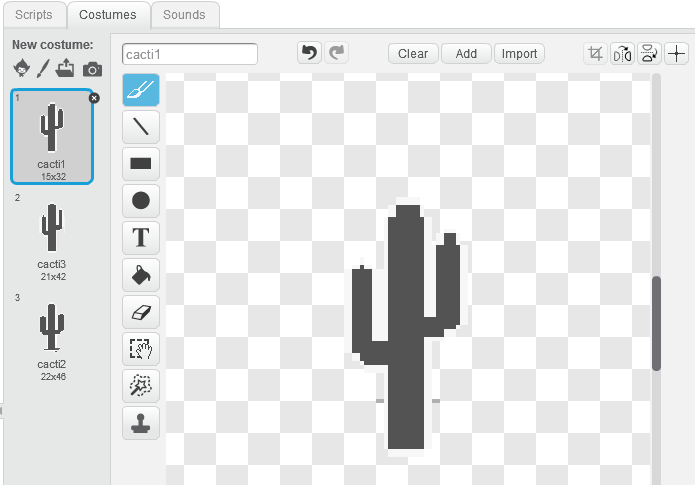The image size is (695, 485).
Task: Set costume center crosshair
Action: pos(676,54)
